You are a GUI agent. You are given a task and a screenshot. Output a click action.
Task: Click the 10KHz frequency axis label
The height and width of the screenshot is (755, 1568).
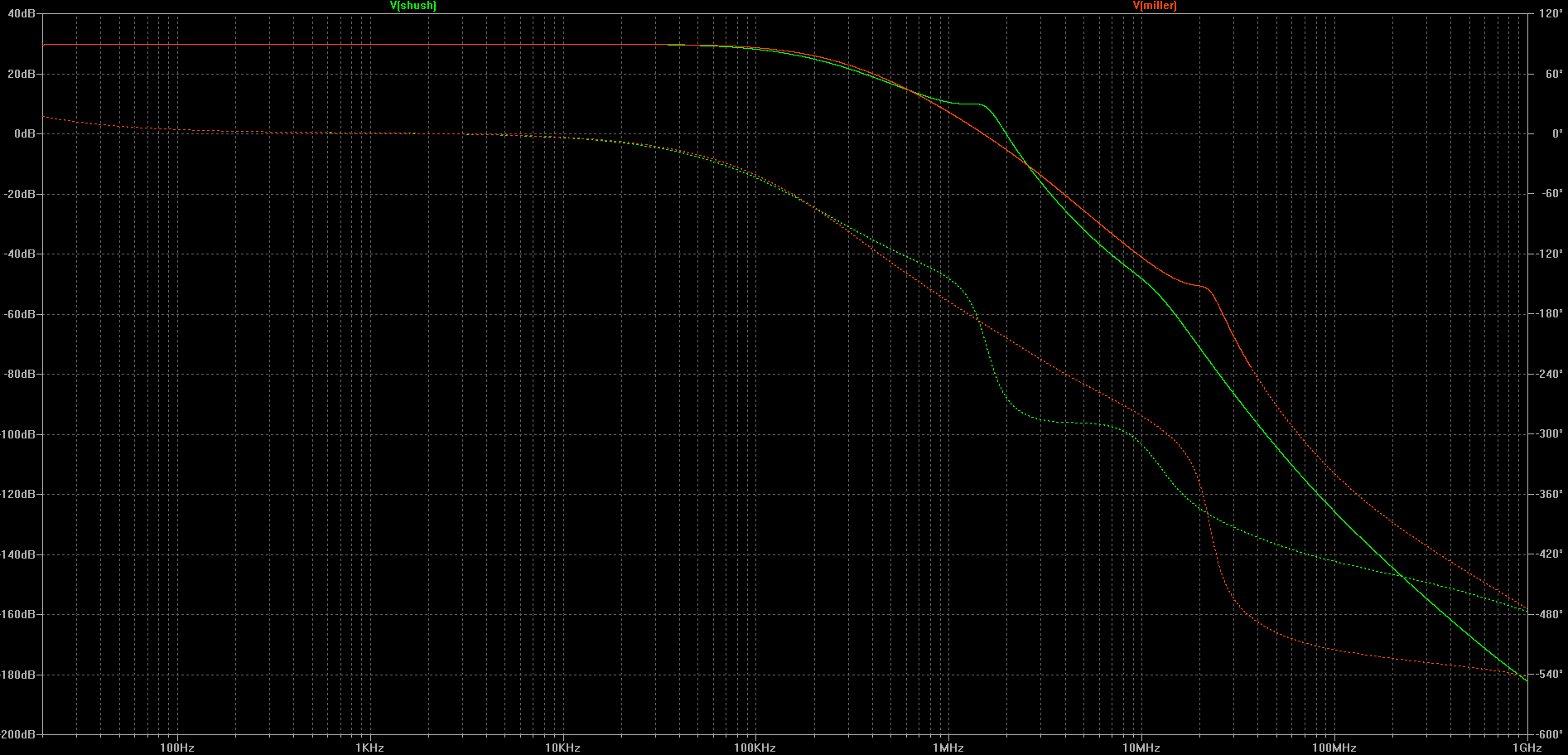[563, 748]
